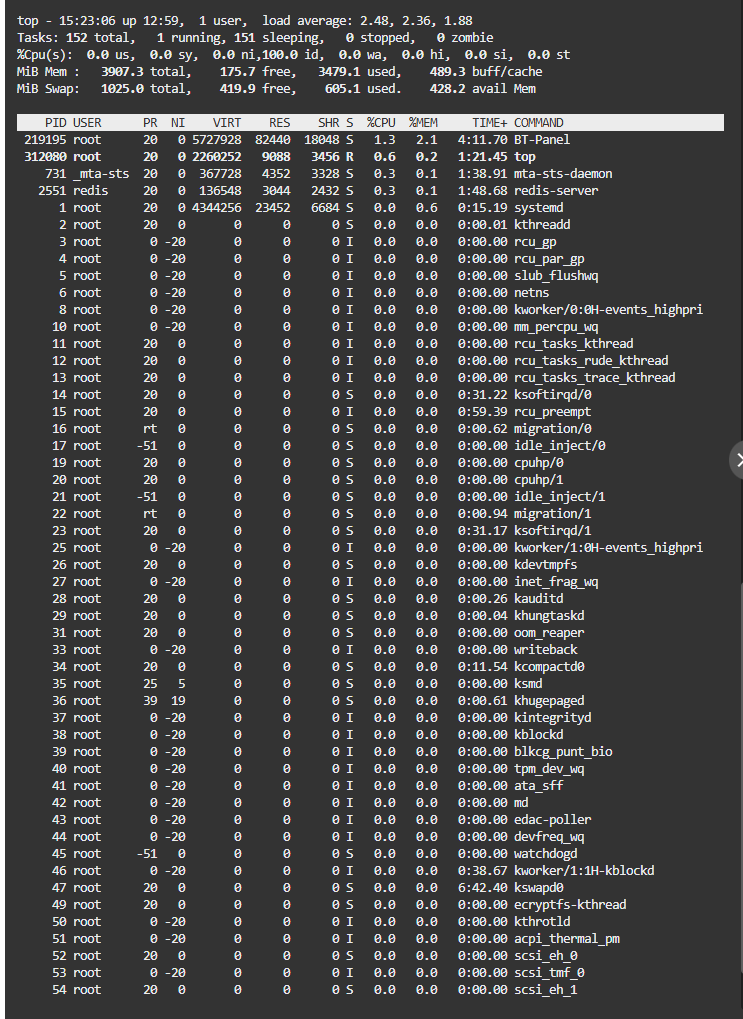The image size is (743, 1019).
Task: Click the side panel chevron arrow button
Action: (738, 460)
